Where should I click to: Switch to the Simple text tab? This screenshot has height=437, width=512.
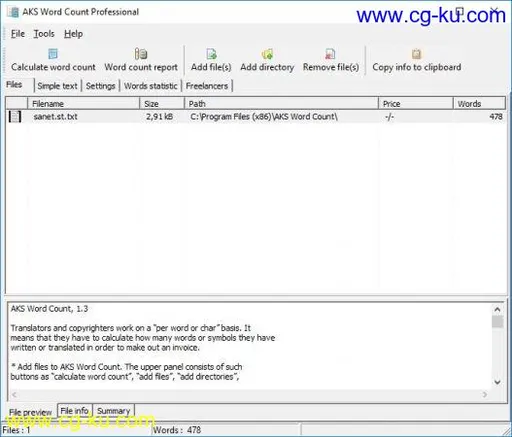tap(57, 86)
